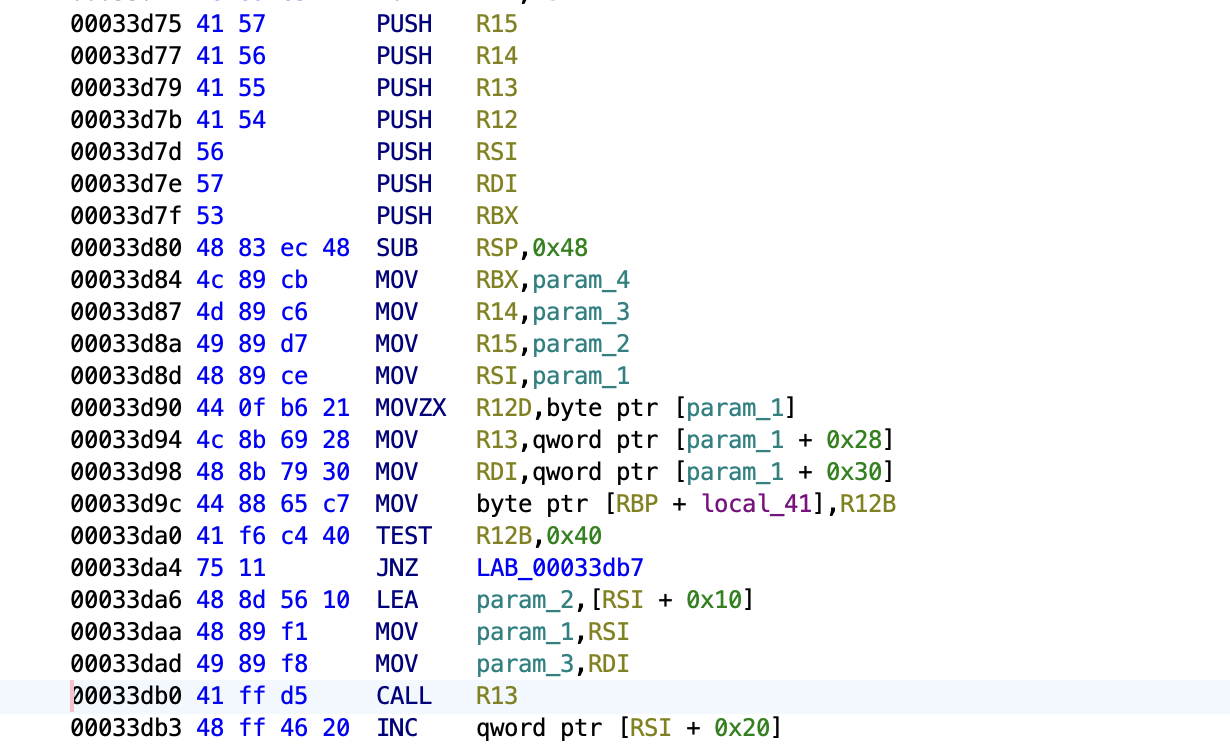
Task: Click the JNZ mnemonic
Action: [x=397, y=568]
